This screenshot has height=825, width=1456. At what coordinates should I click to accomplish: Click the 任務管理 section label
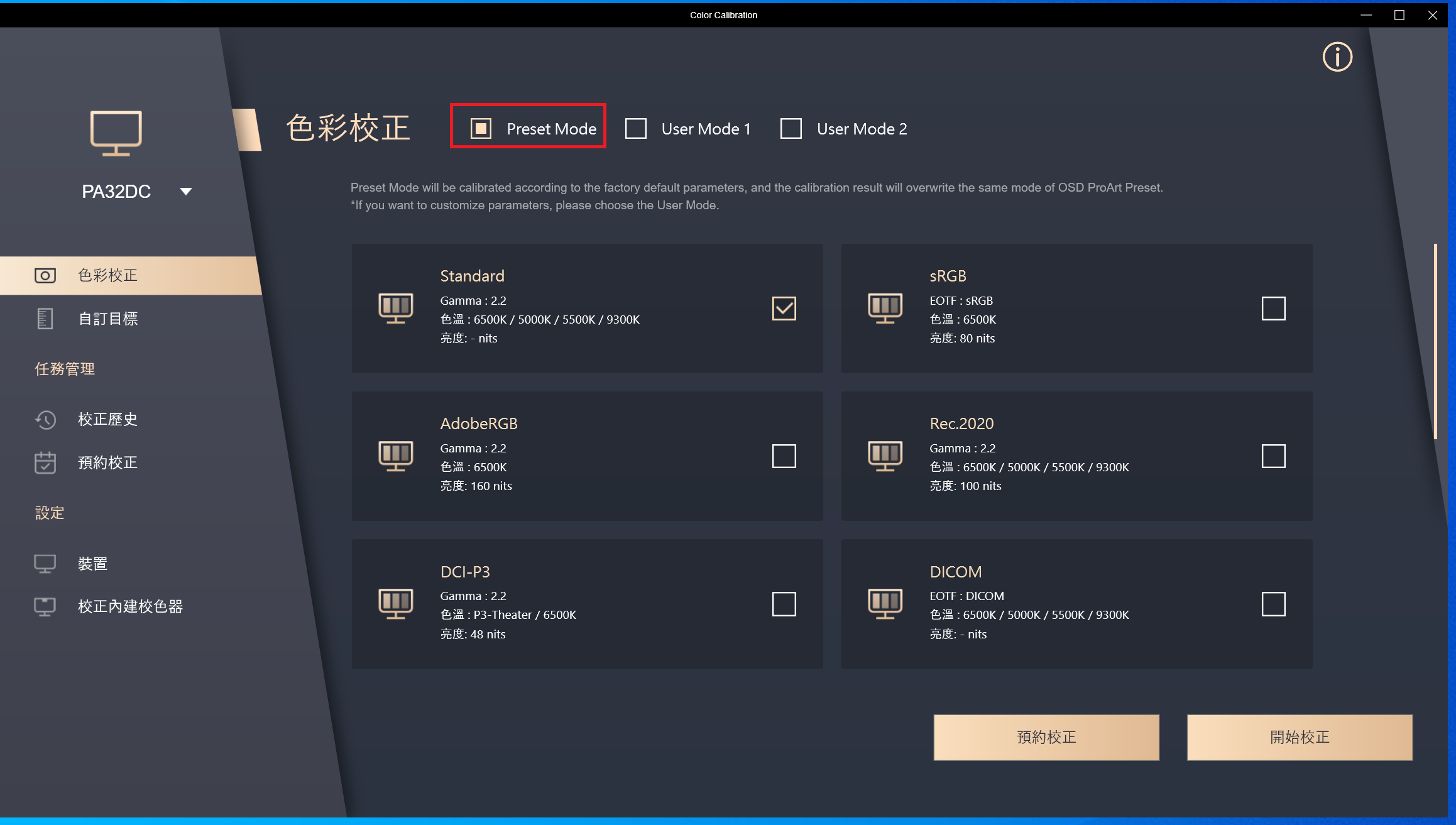(65, 369)
